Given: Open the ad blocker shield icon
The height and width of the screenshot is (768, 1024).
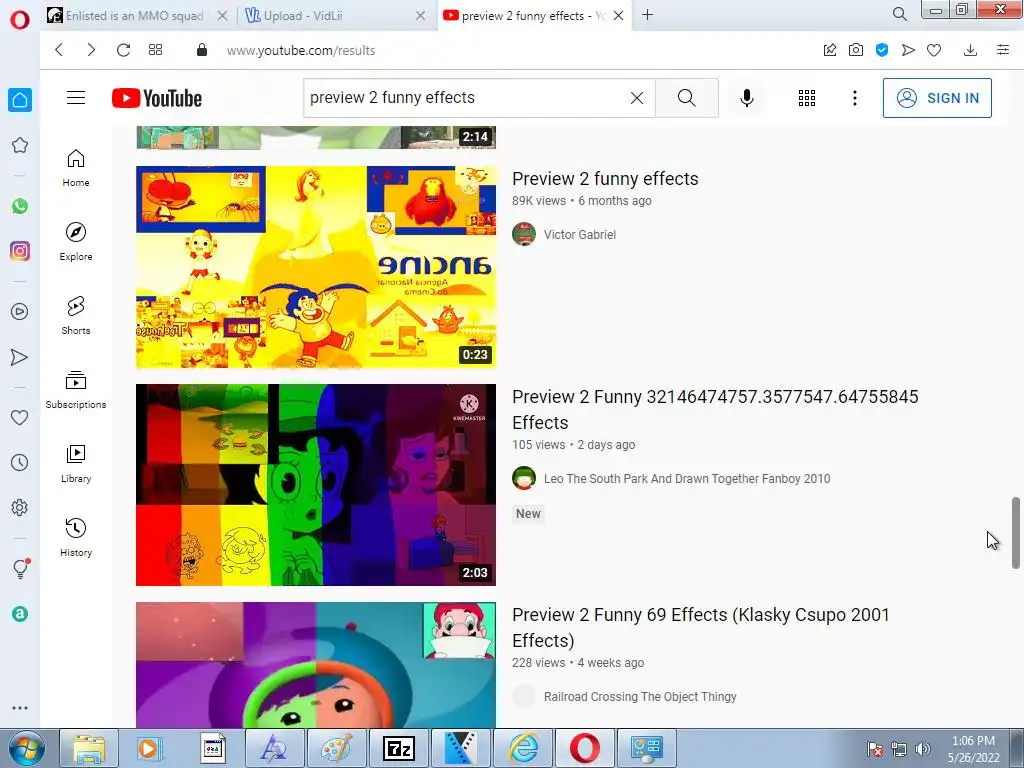Looking at the screenshot, I should pyautogui.click(x=882, y=50).
